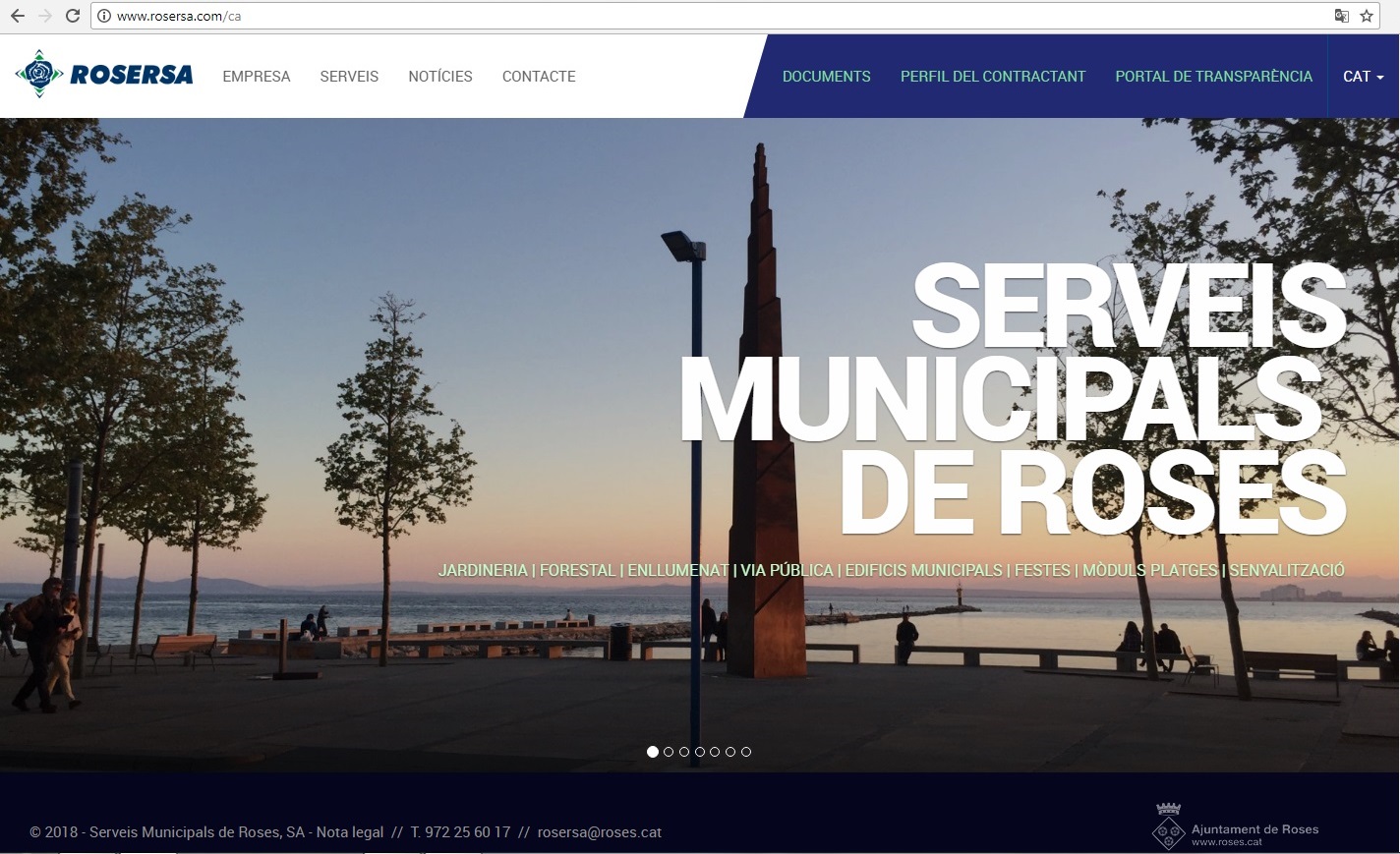Reload the page with the refresh icon
Screen dimensions: 1400x854
pos(72,16)
